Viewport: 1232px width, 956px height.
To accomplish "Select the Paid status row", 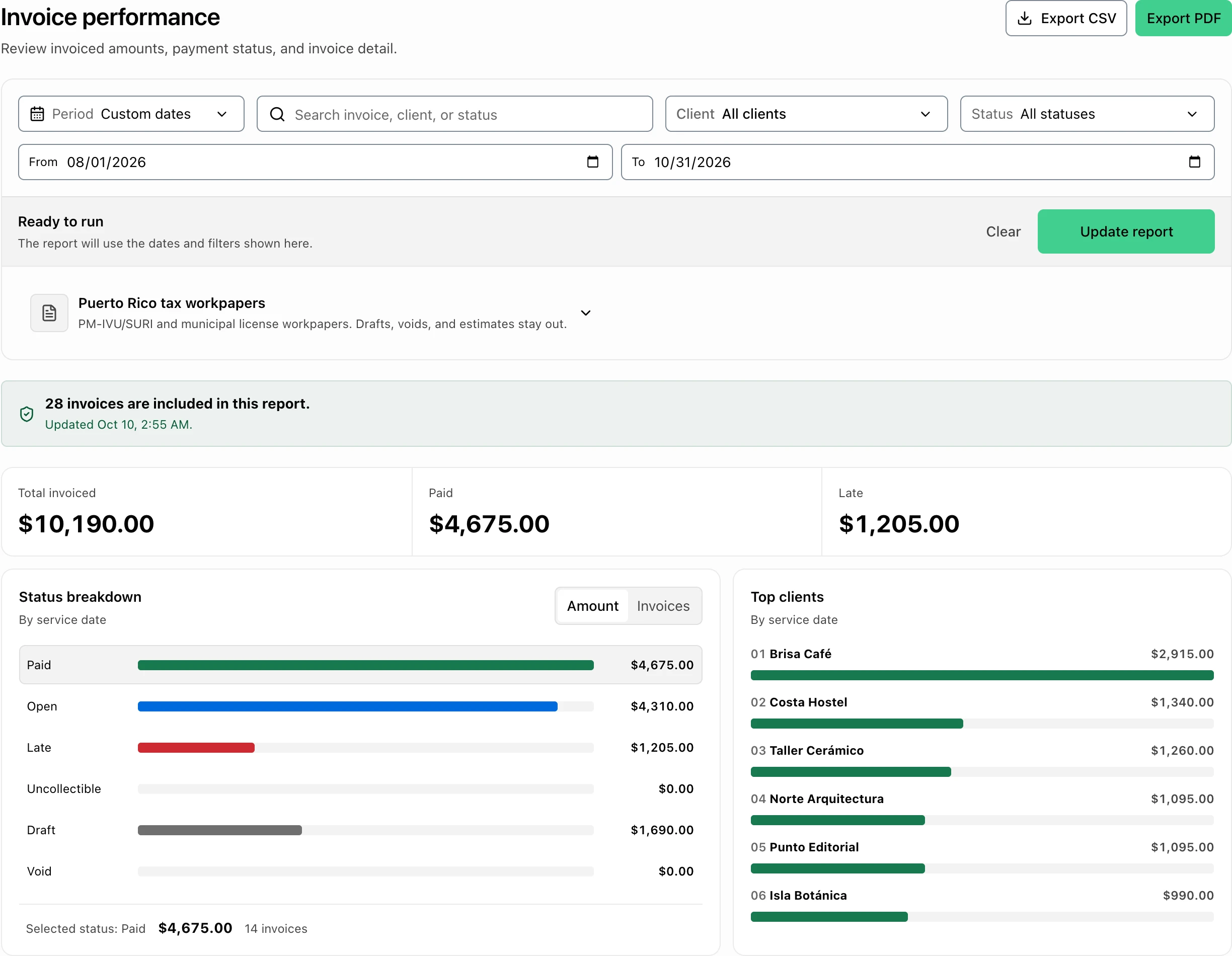I will 360,665.
